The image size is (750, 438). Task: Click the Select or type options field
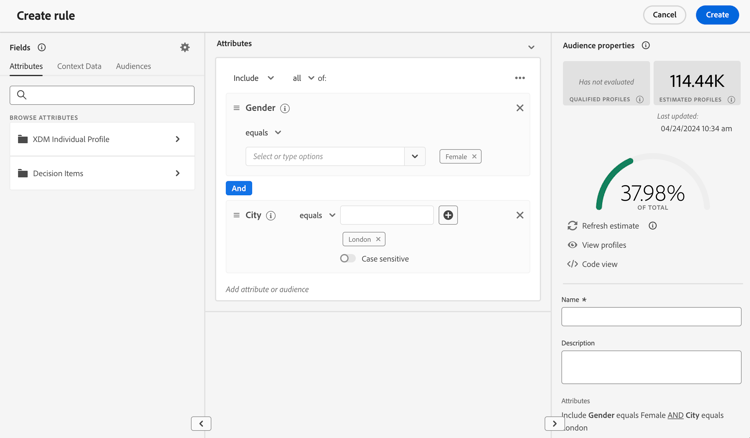click(x=325, y=156)
